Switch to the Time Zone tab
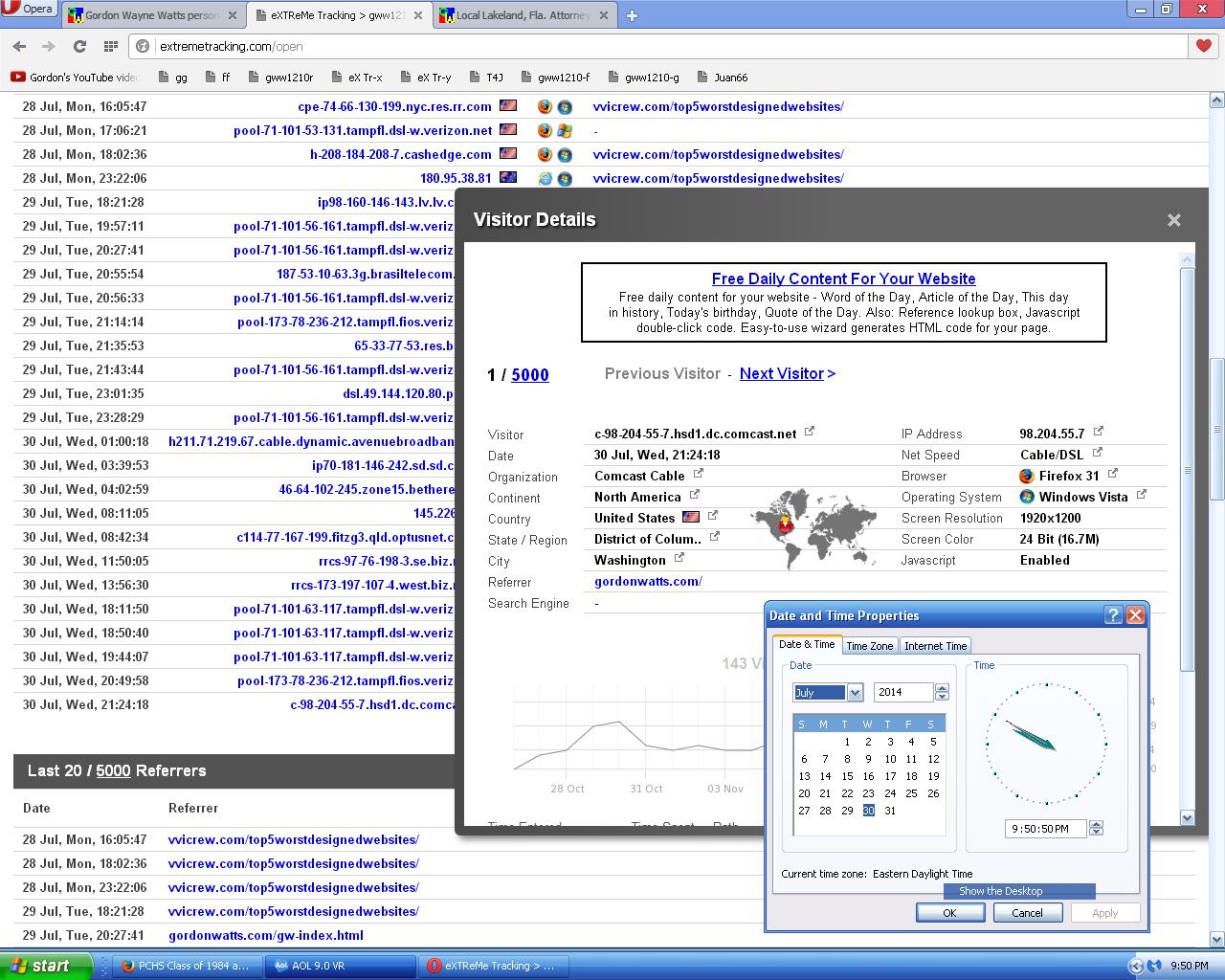Image resolution: width=1225 pixels, height=980 pixels. [x=869, y=646]
